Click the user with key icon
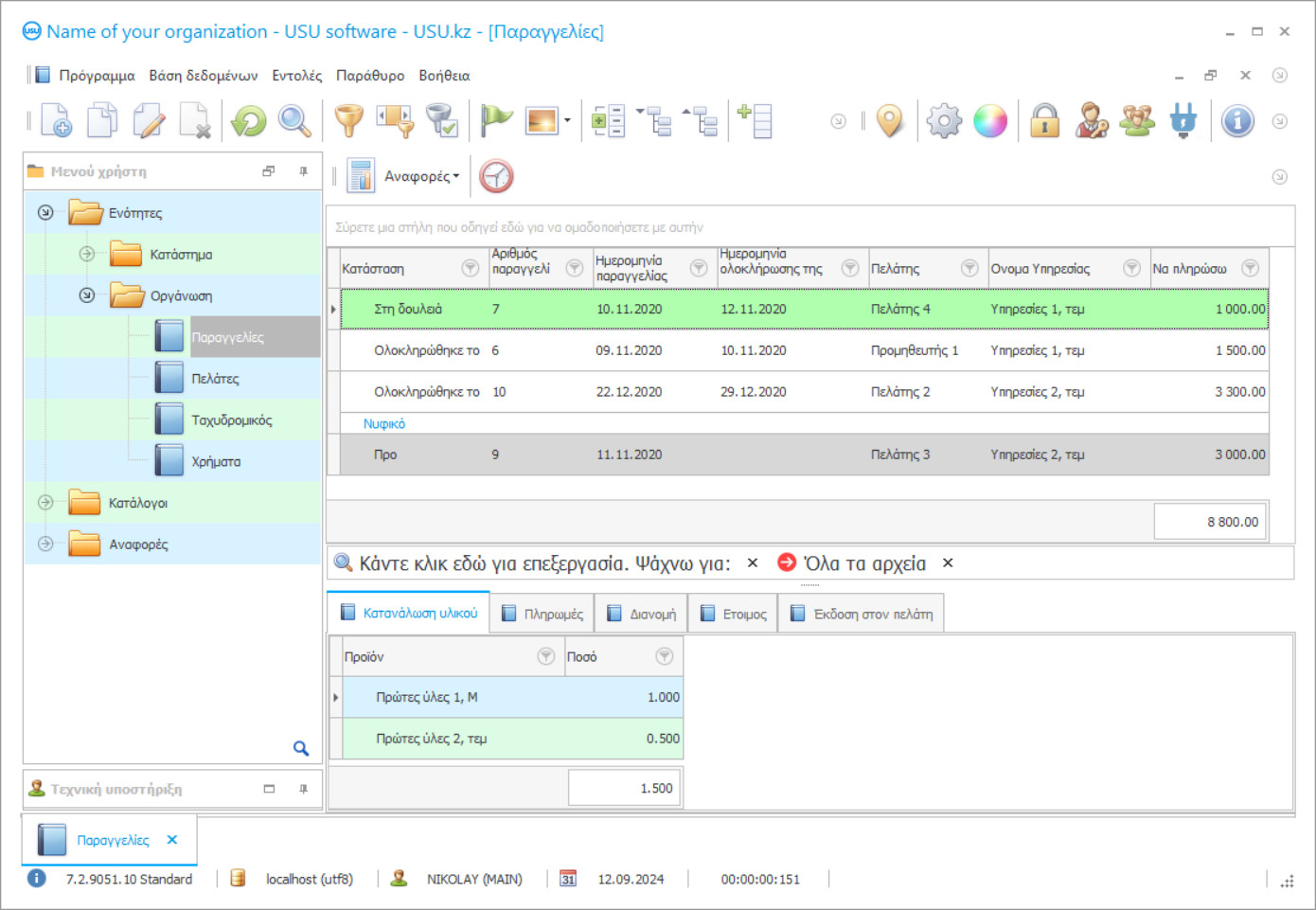This screenshot has width=1316, height=910. (x=1092, y=121)
